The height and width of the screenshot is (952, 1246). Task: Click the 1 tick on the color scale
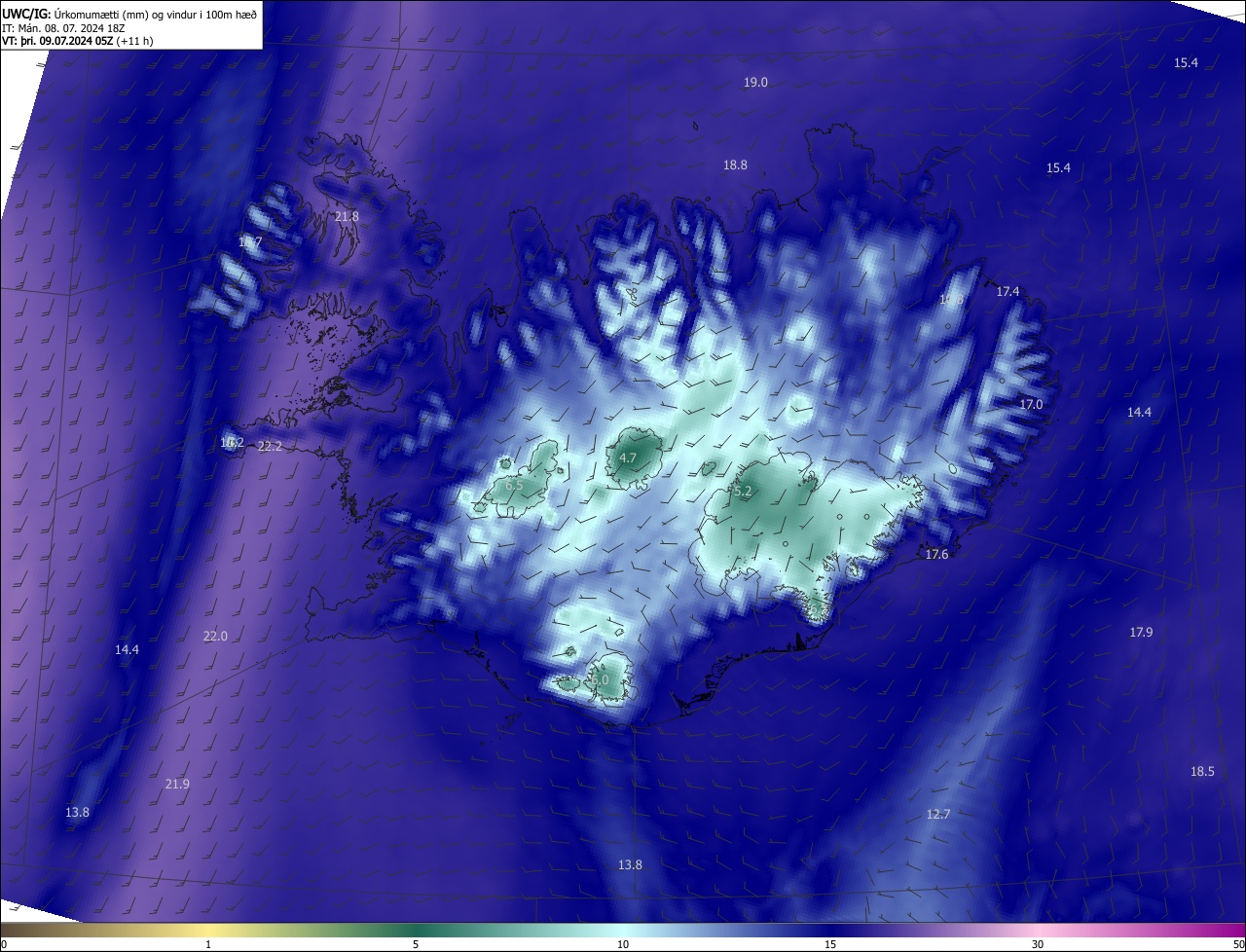click(208, 944)
